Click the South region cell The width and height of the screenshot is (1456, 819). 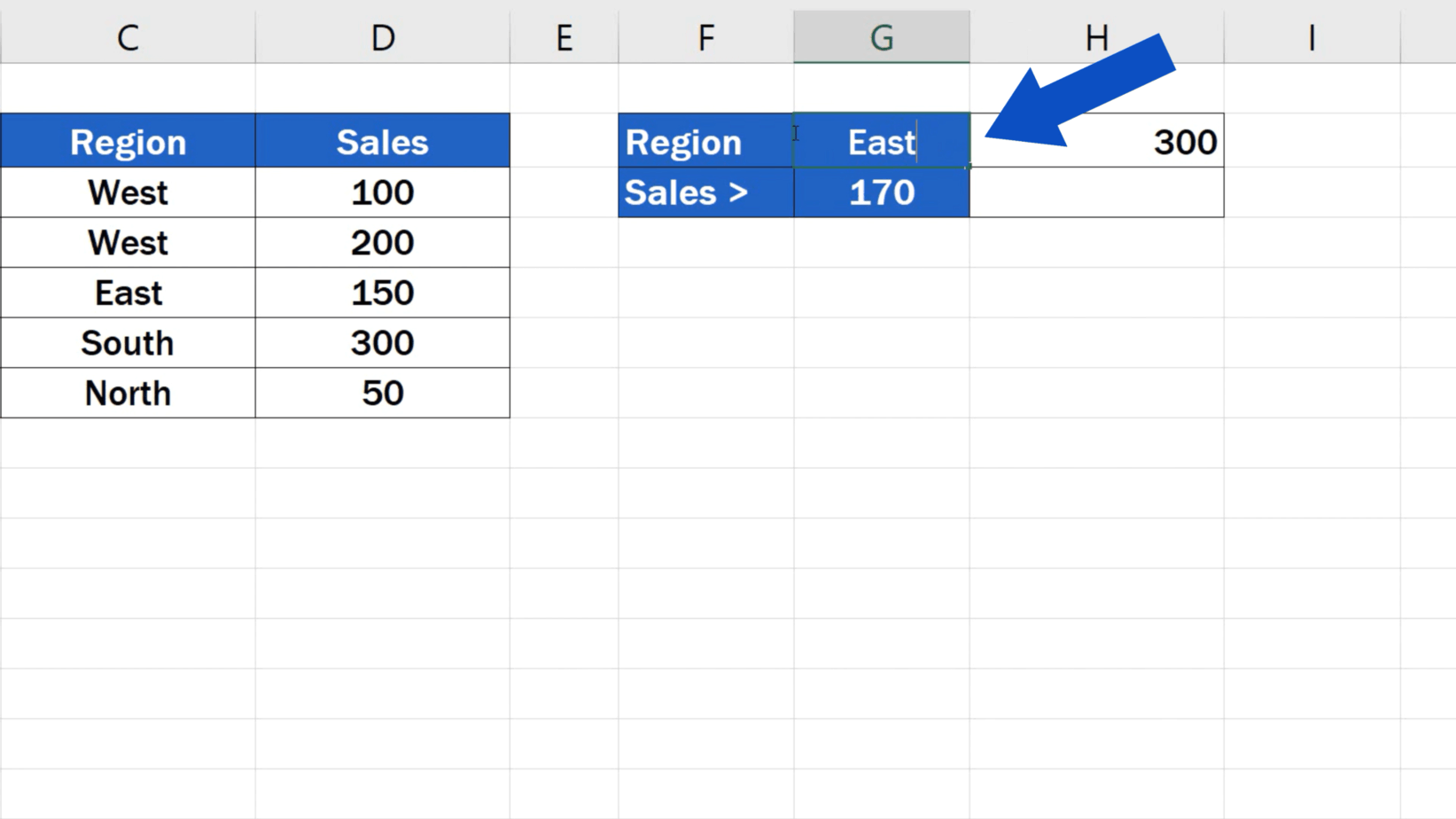(128, 343)
